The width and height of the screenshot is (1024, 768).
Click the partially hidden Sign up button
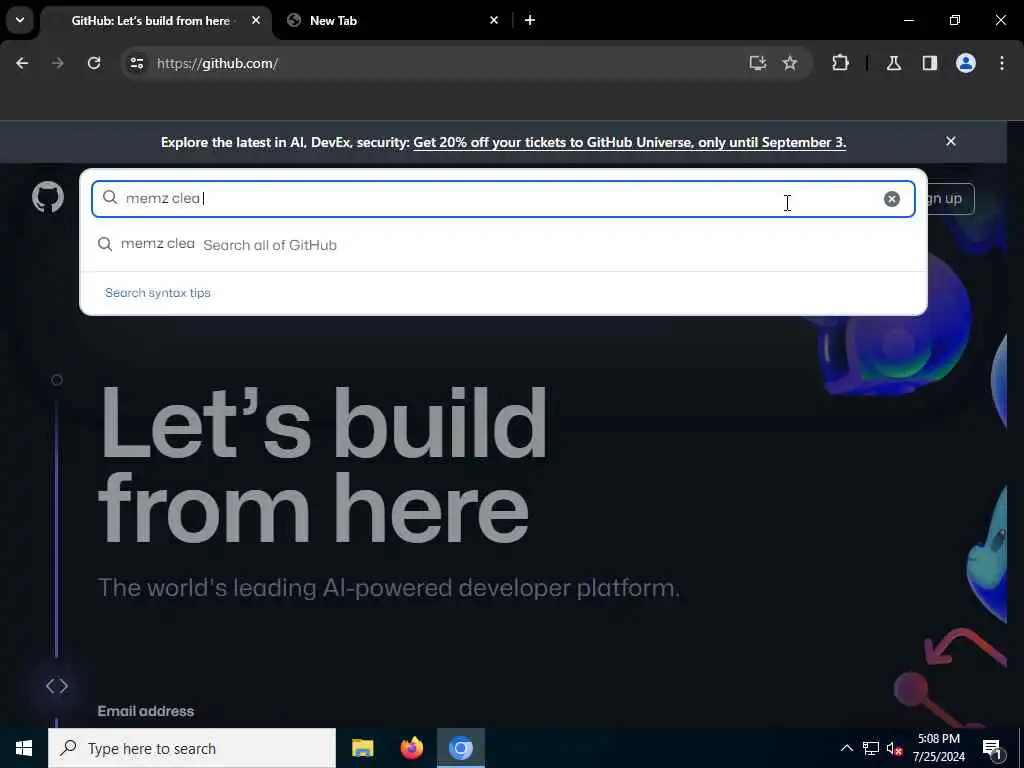click(950, 199)
